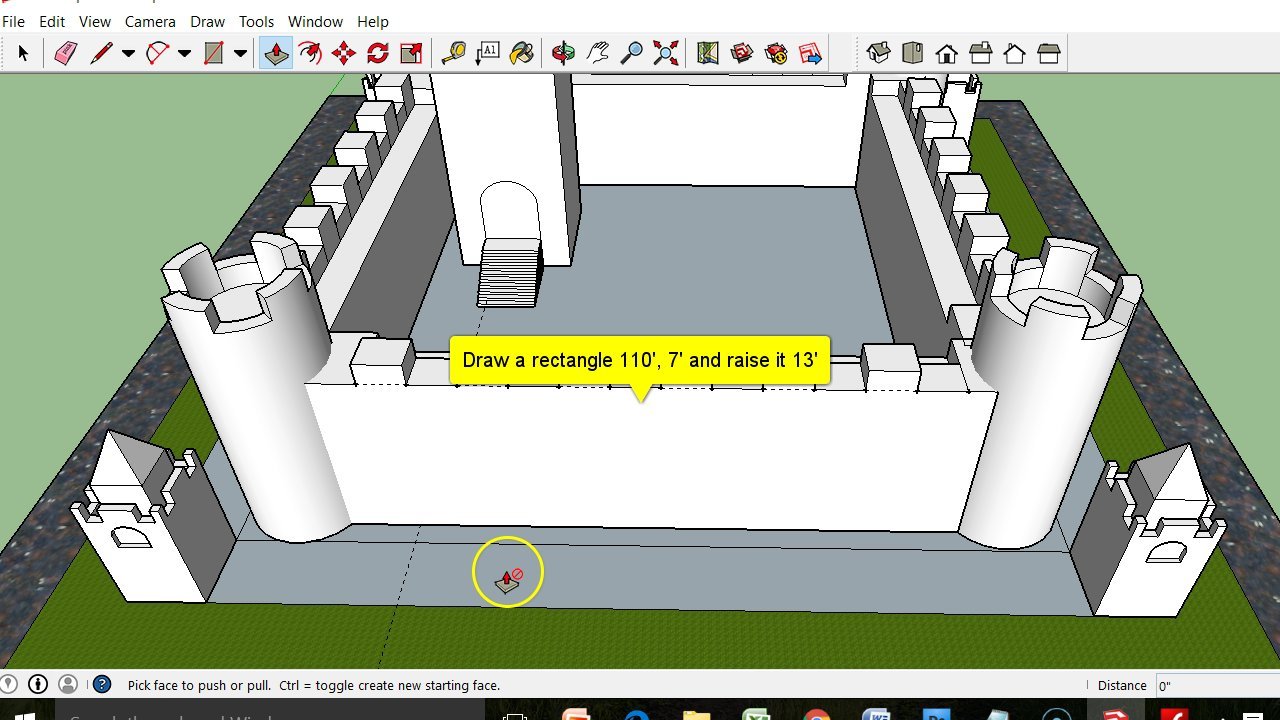Image resolution: width=1280 pixels, height=720 pixels.
Task: Switch to the Front house view
Action: (945, 52)
